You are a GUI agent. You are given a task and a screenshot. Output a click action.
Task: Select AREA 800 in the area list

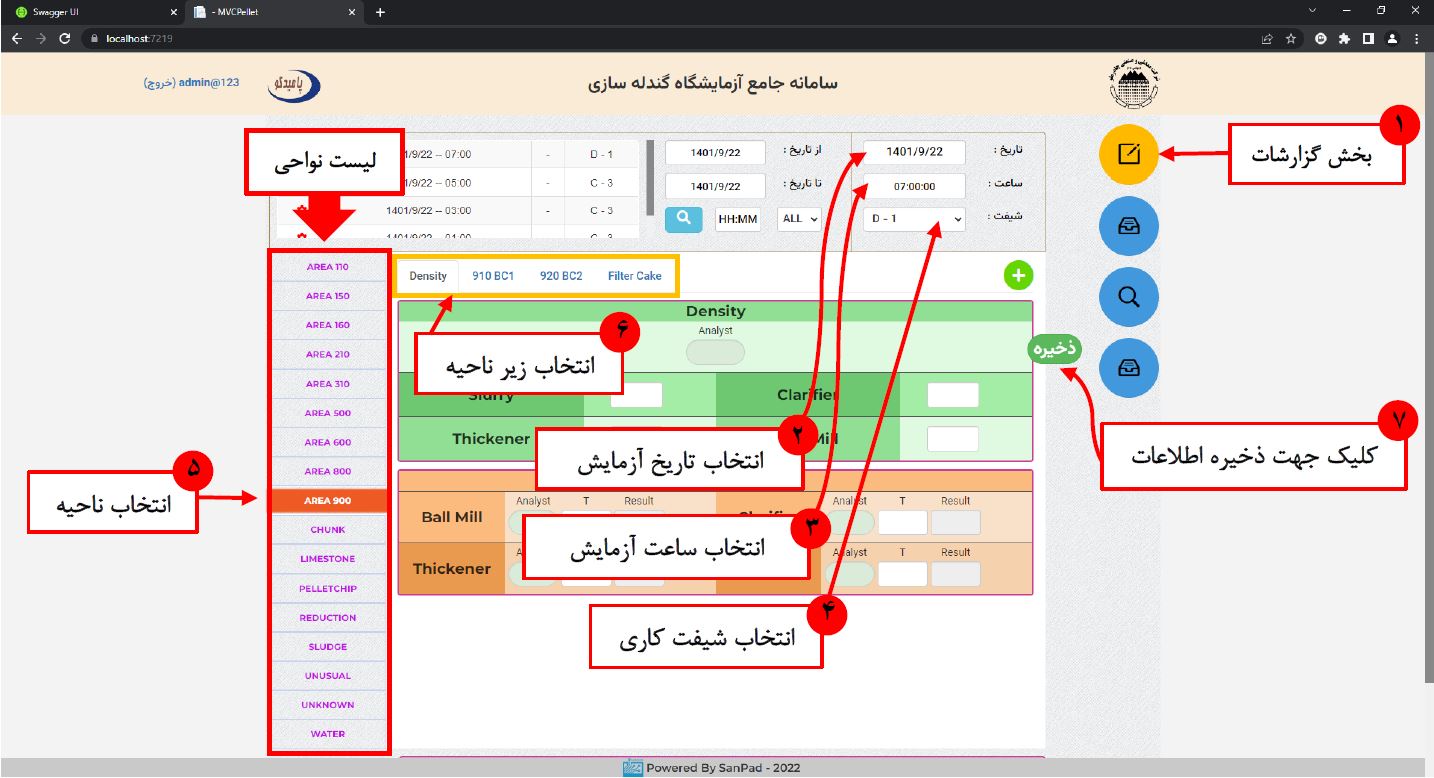[x=327, y=471]
